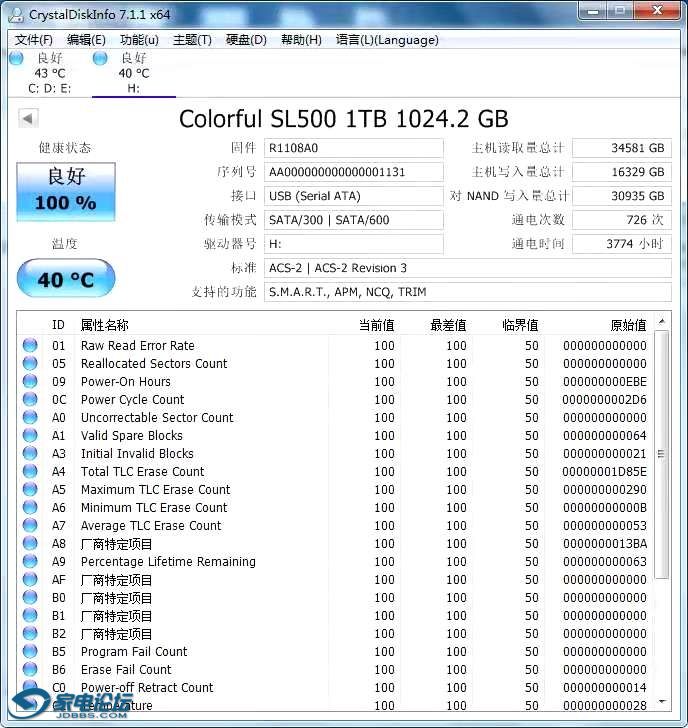Click the status icon for attribute A8
688x728 pixels.
tap(30, 543)
